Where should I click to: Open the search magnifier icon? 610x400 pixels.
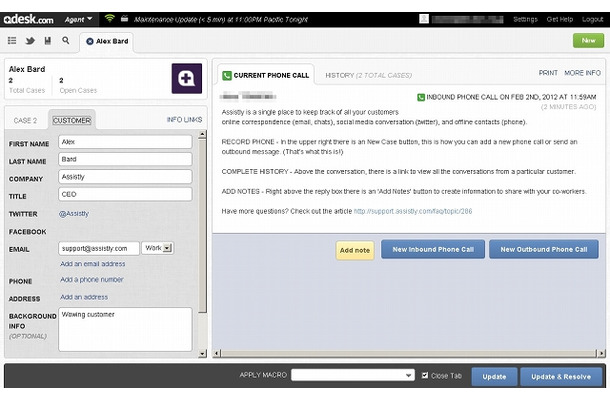coord(66,40)
